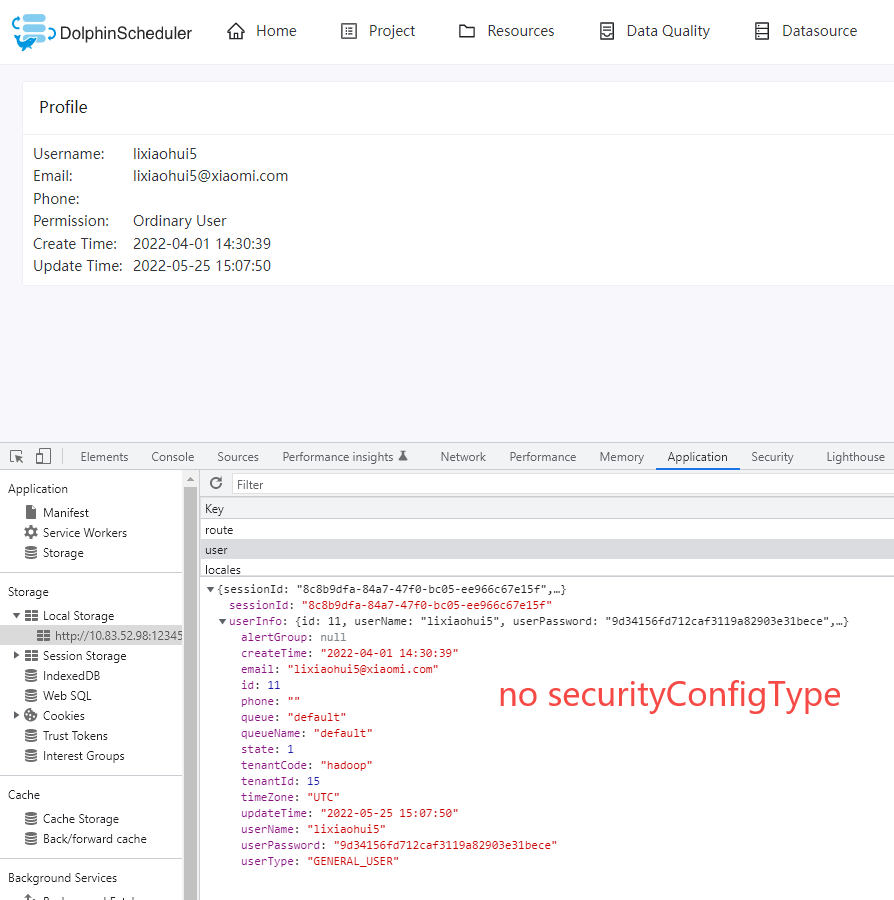This screenshot has width=894, height=900.
Task: Collapse the expanded userInfo object
Action: tap(222, 621)
